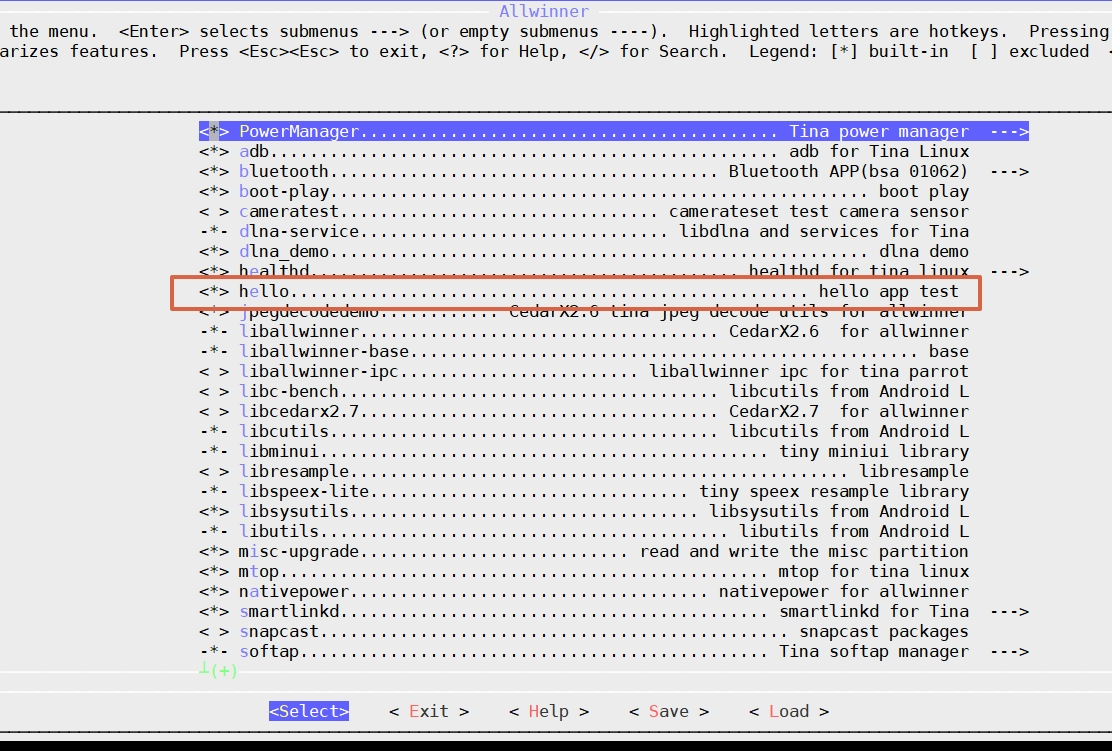Viewport: 1112px width, 751px height.
Task: Click the Allwinner menu title
Action: (x=544, y=11)
